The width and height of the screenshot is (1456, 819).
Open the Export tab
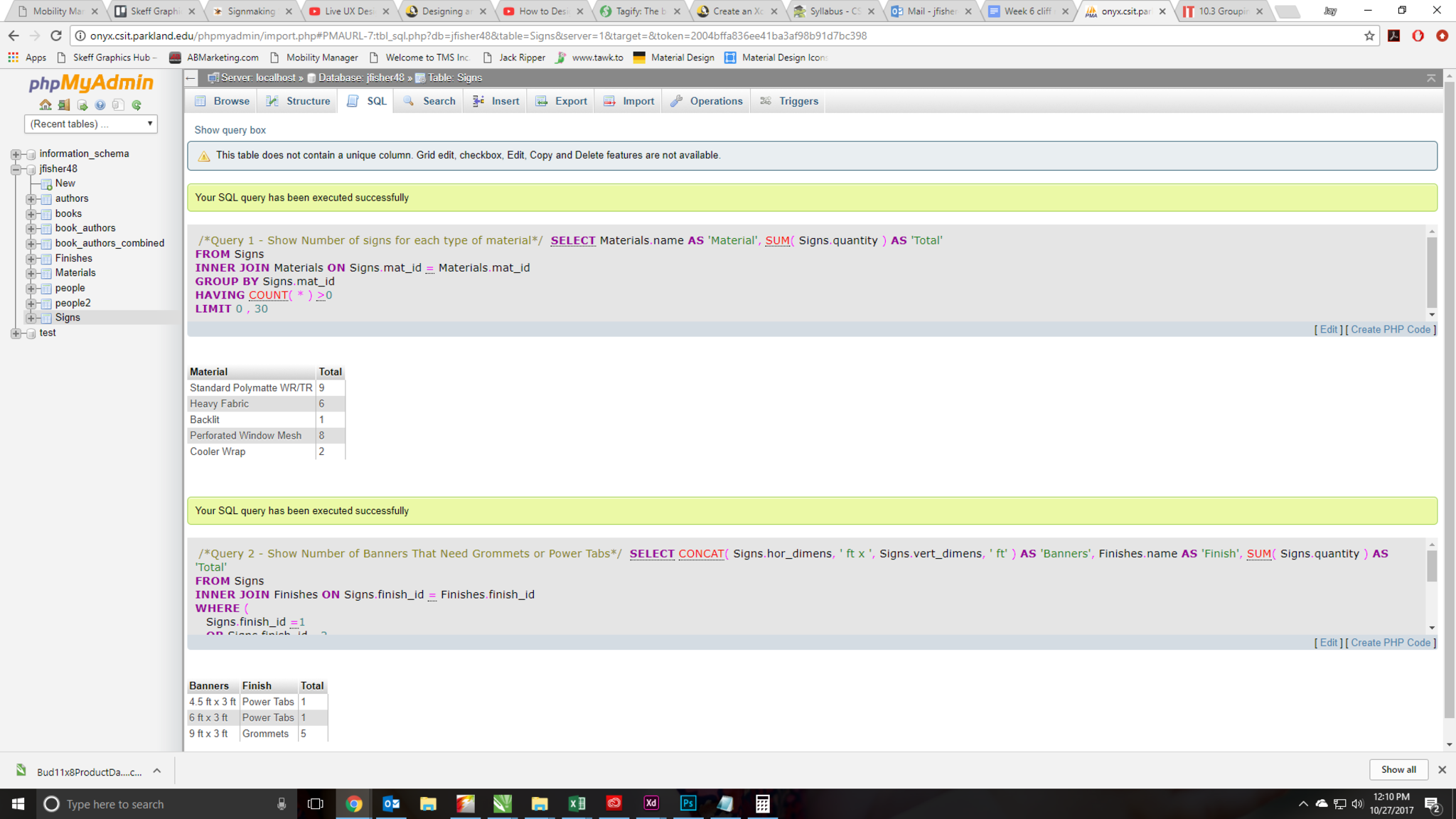(x=562, y=101)
